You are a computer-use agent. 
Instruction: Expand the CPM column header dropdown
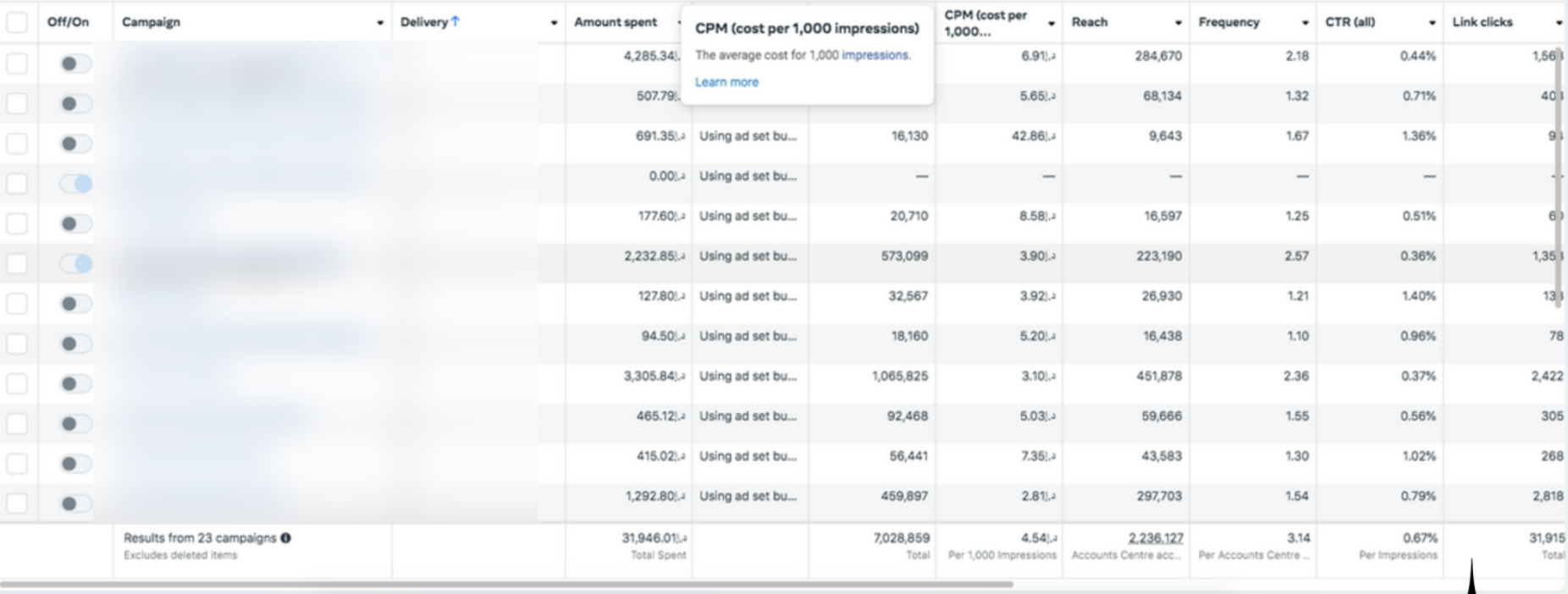pos(1051,23)
